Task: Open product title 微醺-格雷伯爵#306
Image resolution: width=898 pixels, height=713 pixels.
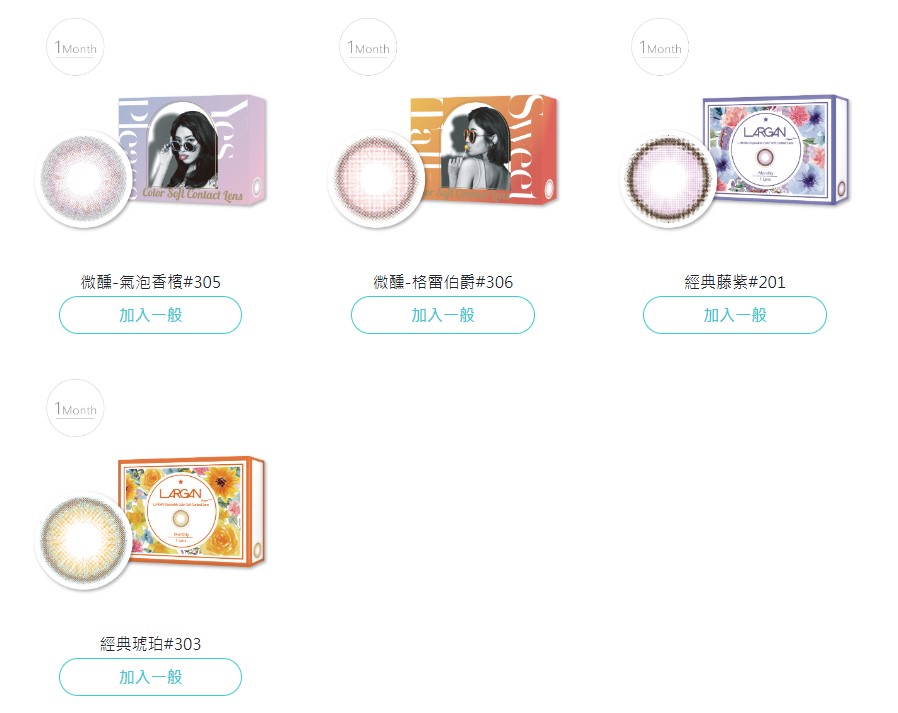Action: tap(443, 282)
